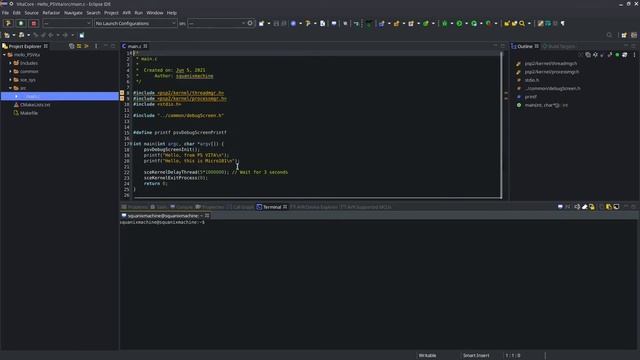Screen dimensions: 640x360
Task: Click the green Debug bug icon
Action: [445, 23]
